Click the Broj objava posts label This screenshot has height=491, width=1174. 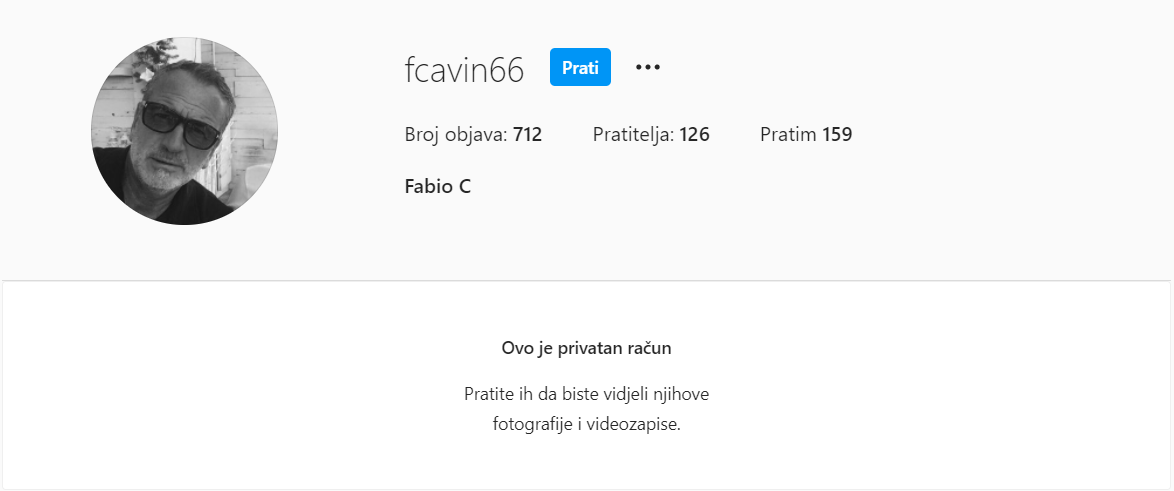[x=457, y=135]
